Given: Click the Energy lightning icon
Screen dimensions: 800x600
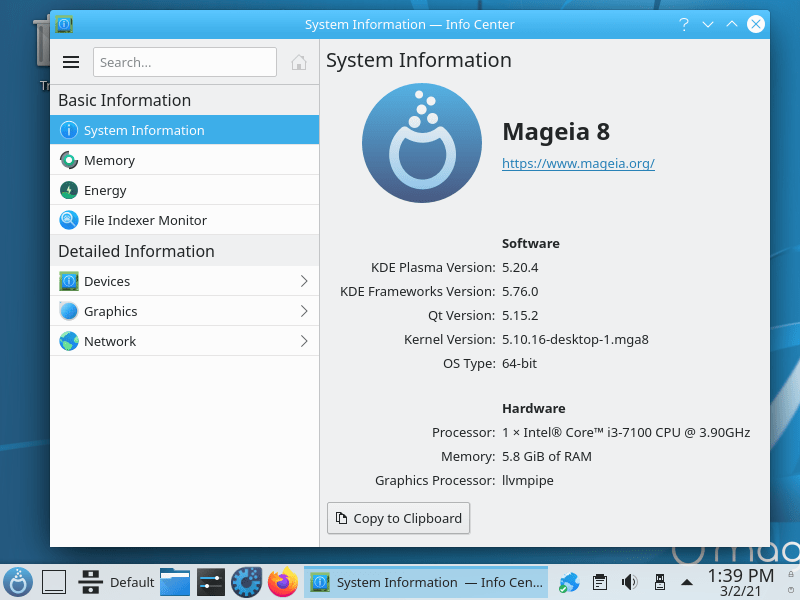Looking at the screenshot, I should [69, 190].
